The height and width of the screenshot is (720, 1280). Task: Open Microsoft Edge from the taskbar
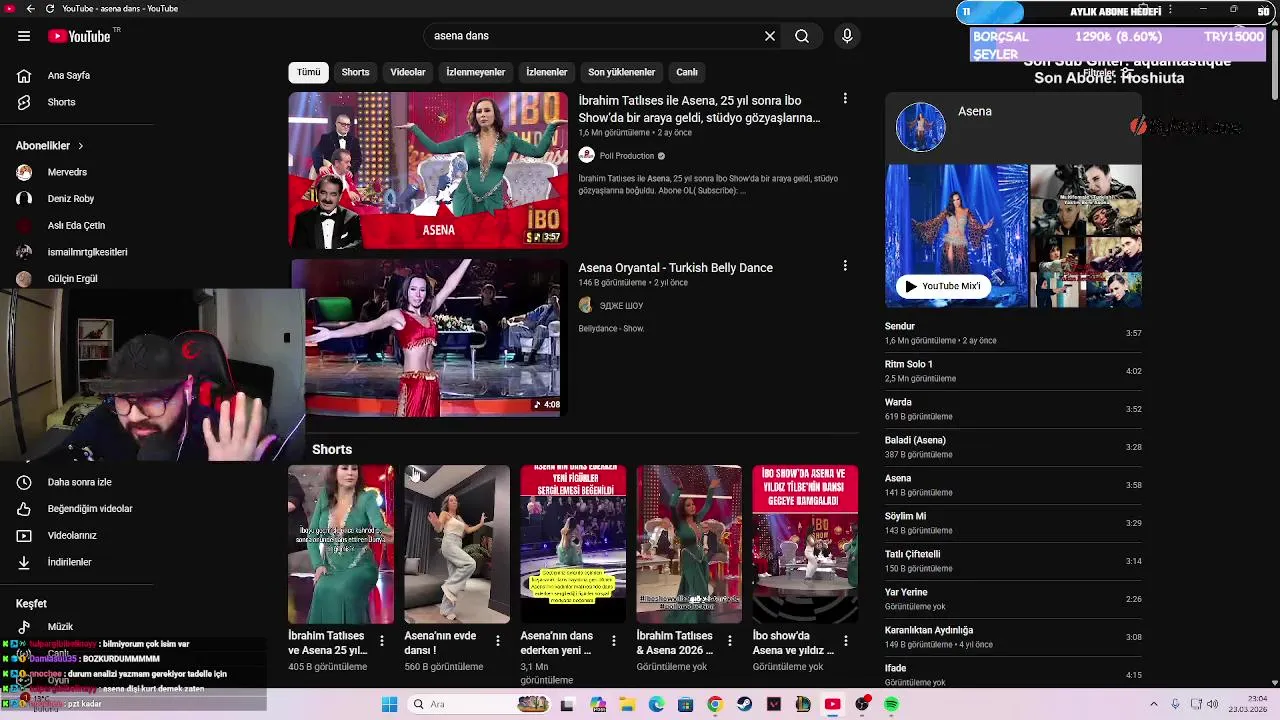(x=656, y=705)
